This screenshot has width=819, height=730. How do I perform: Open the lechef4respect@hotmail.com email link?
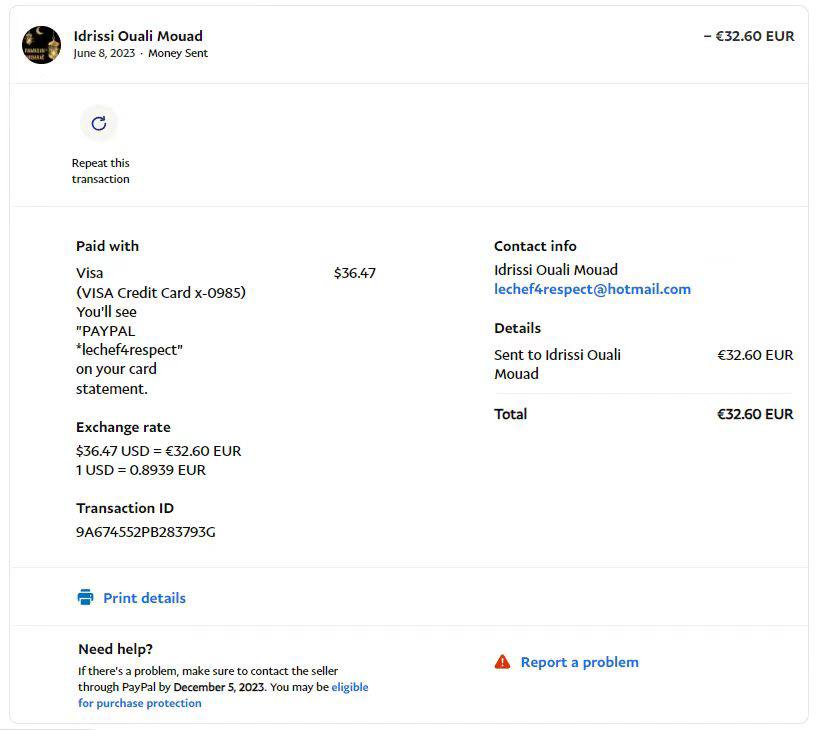[592, 289]
